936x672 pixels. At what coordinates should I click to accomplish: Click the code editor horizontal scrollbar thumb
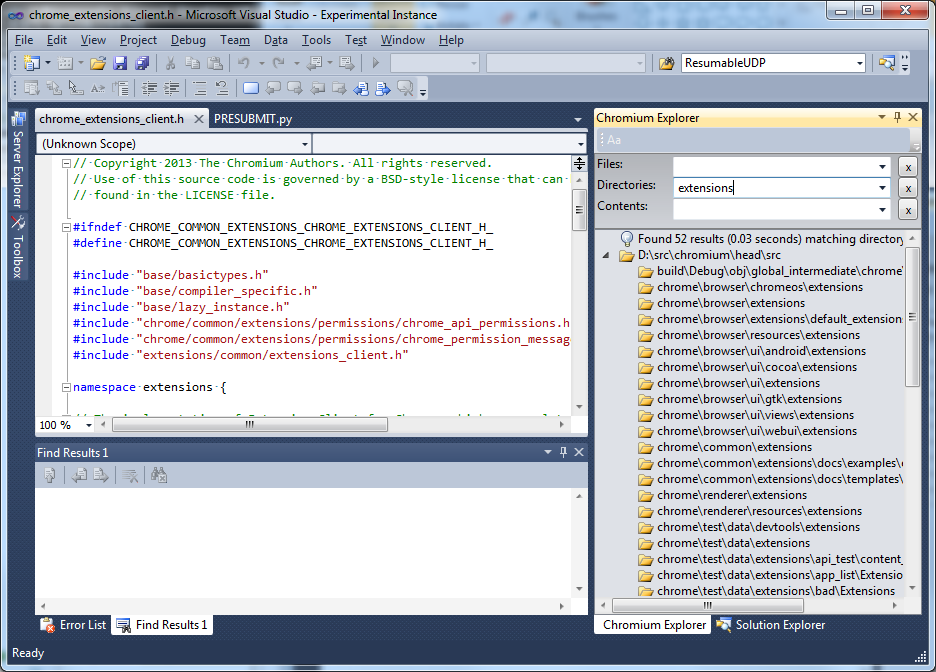pos(250,424)
